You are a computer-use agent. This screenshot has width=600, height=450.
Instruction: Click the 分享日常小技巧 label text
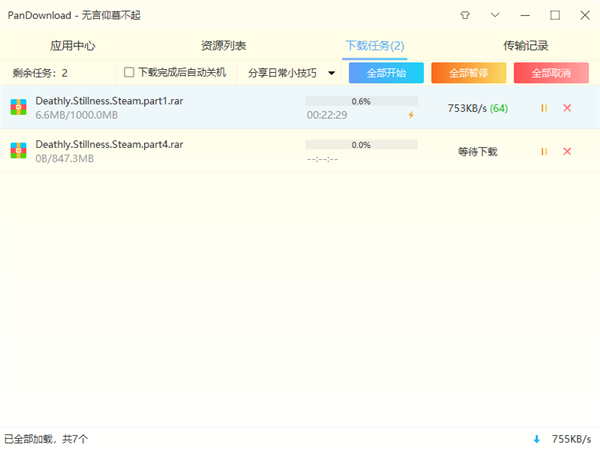[x=282, y=73]
